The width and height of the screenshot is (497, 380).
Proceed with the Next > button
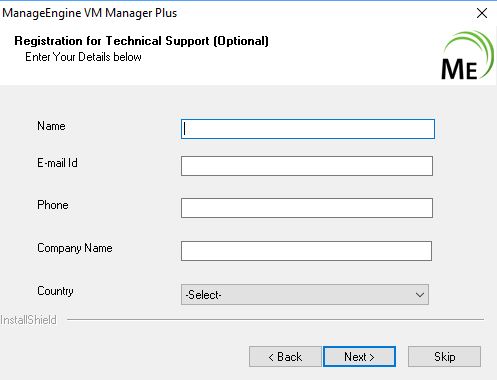(359, 357)
